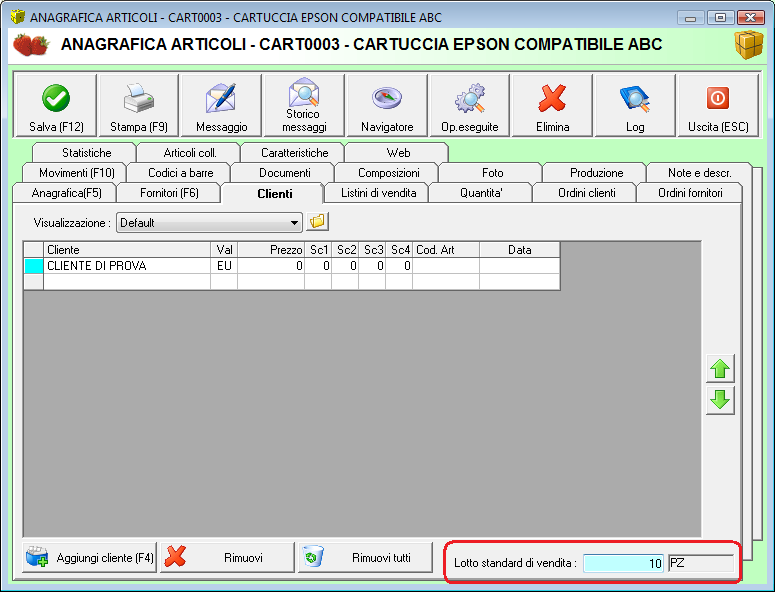Click the yellow boxes icon in header
The height and width of the screenshot is (592, 775).
[749, 44]
